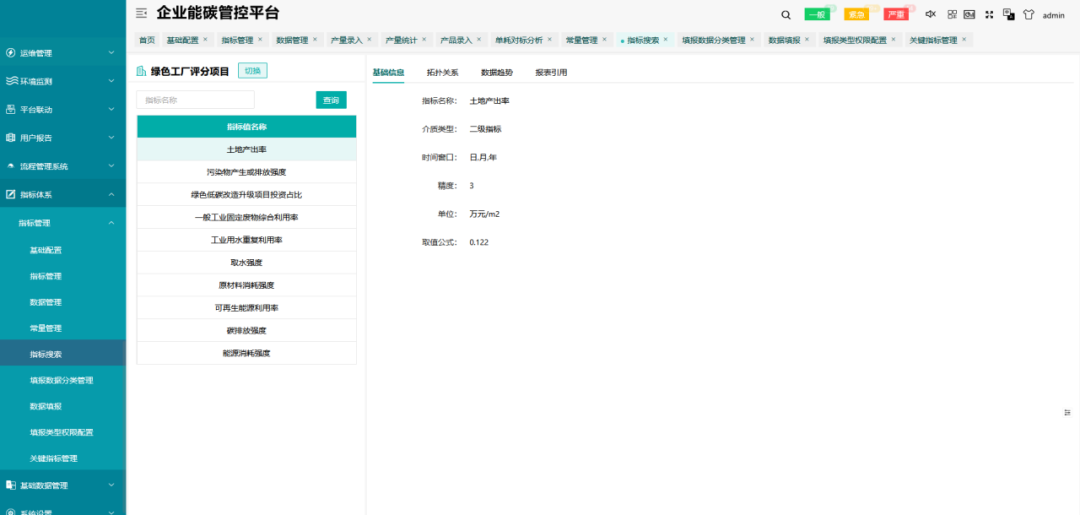Image resolution: width=1080 pixels, height=515 pixels.
Task: Close the 单耗对标分析 tab
Action: (549, 39)
